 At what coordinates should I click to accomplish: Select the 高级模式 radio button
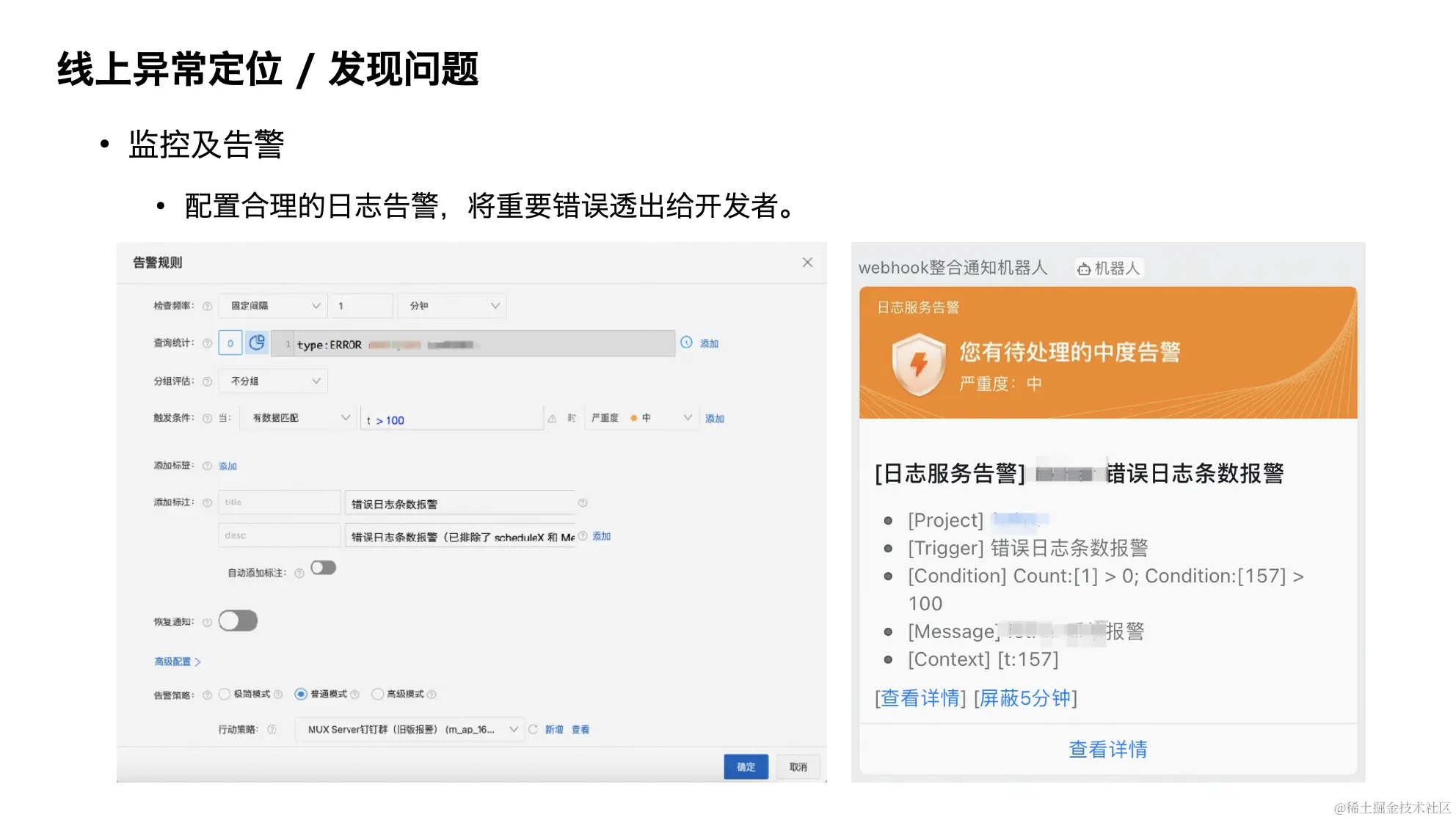click(x=377, y=694)
